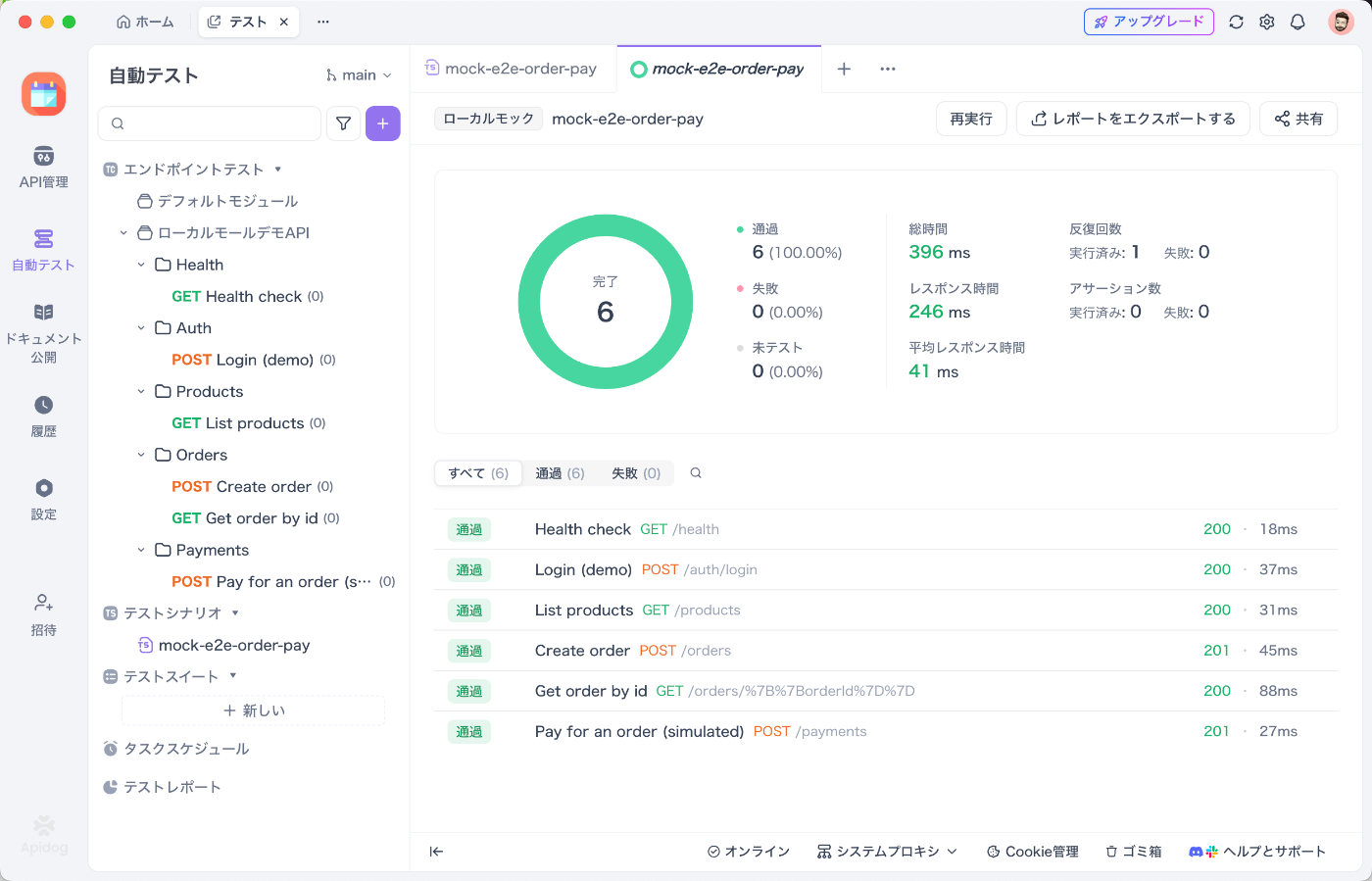The height and width of the screenshot is (881, 1372).
Task: Open Health check result row
Action: point(886,529)
